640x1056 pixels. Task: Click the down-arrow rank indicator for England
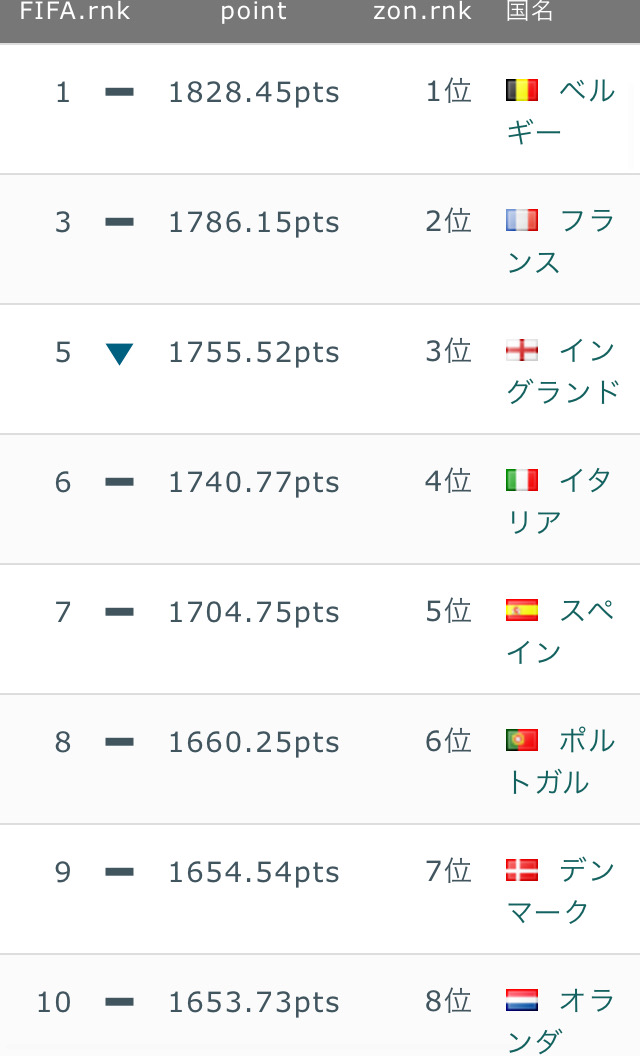click(119, 354)
